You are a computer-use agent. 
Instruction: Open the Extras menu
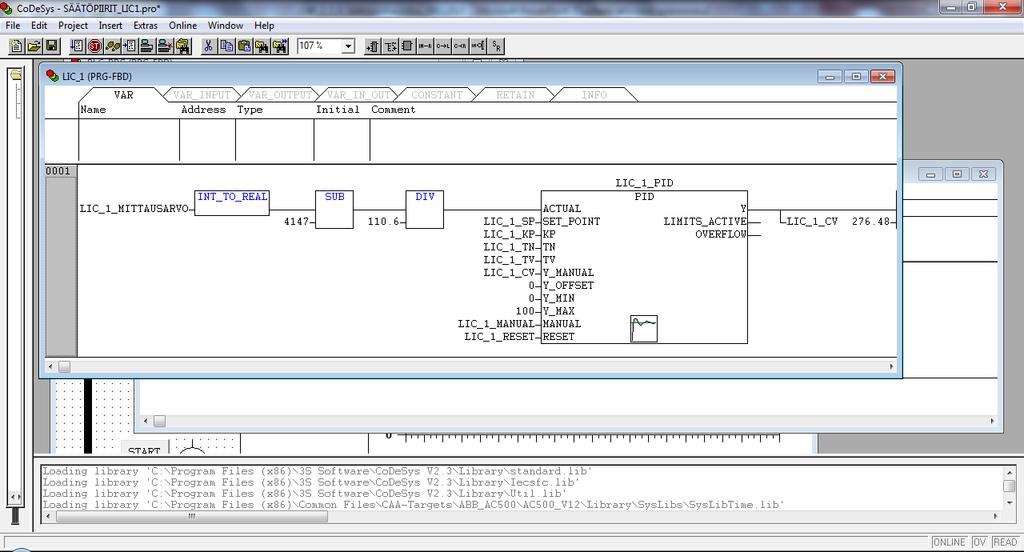point(146,25)
